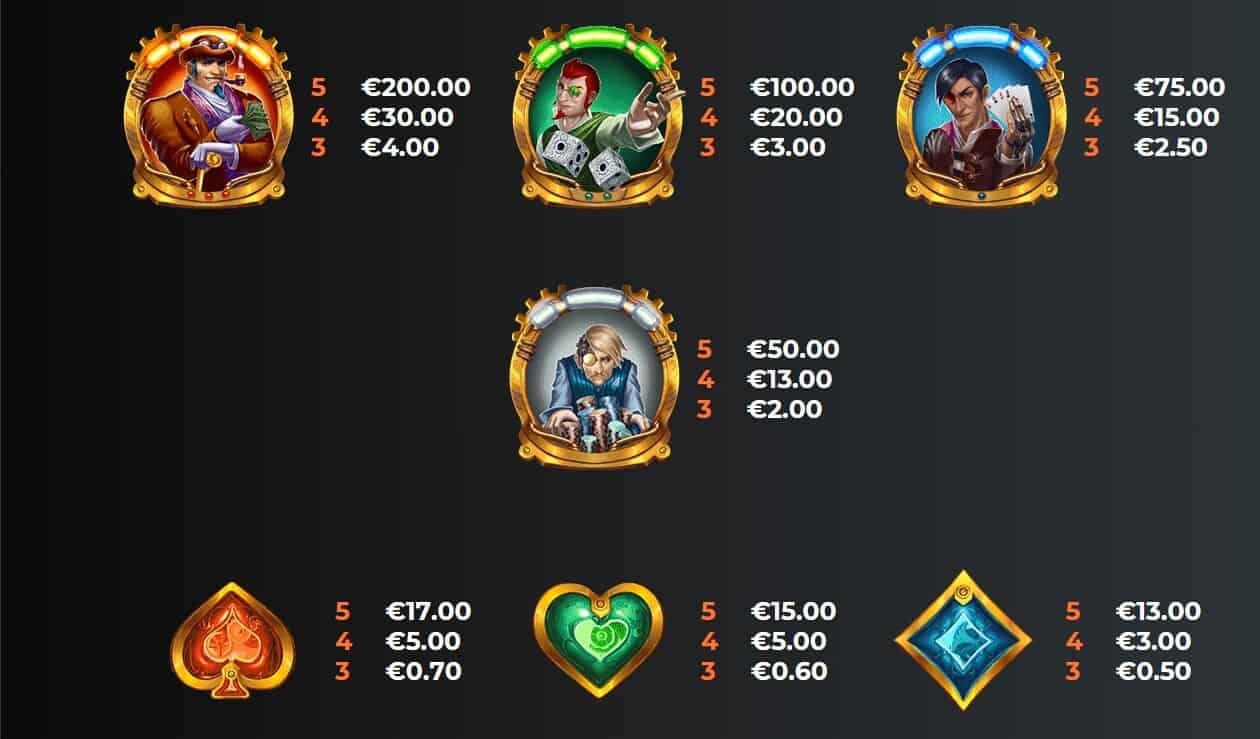Screen dimensions: 1260x739
Task: Click the €13.00 diamond payout
Action: pos(1158,611)
